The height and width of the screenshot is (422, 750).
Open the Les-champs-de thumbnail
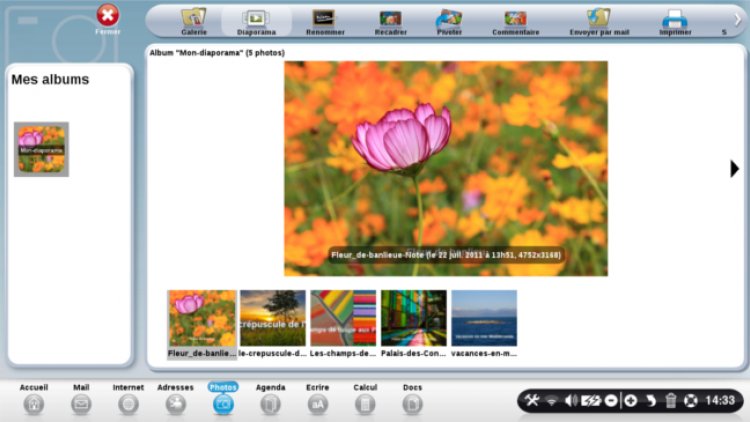coord(342,318)
